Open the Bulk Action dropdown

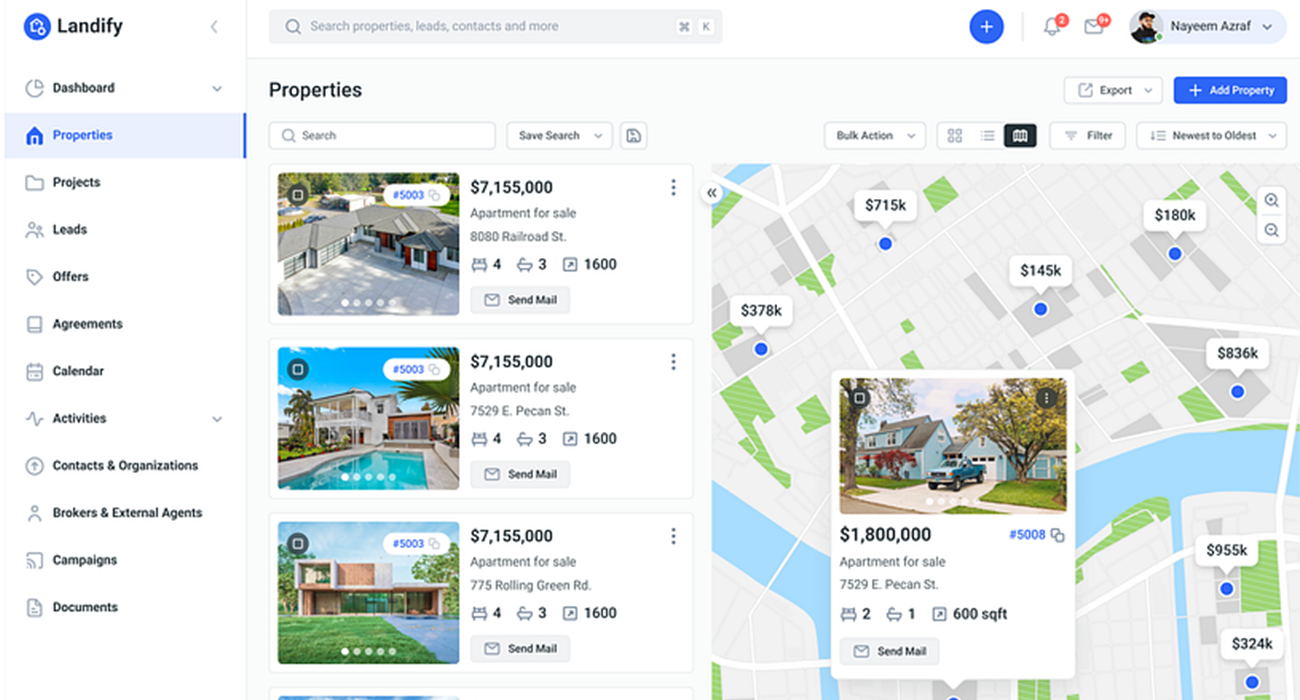pos(875,136)
